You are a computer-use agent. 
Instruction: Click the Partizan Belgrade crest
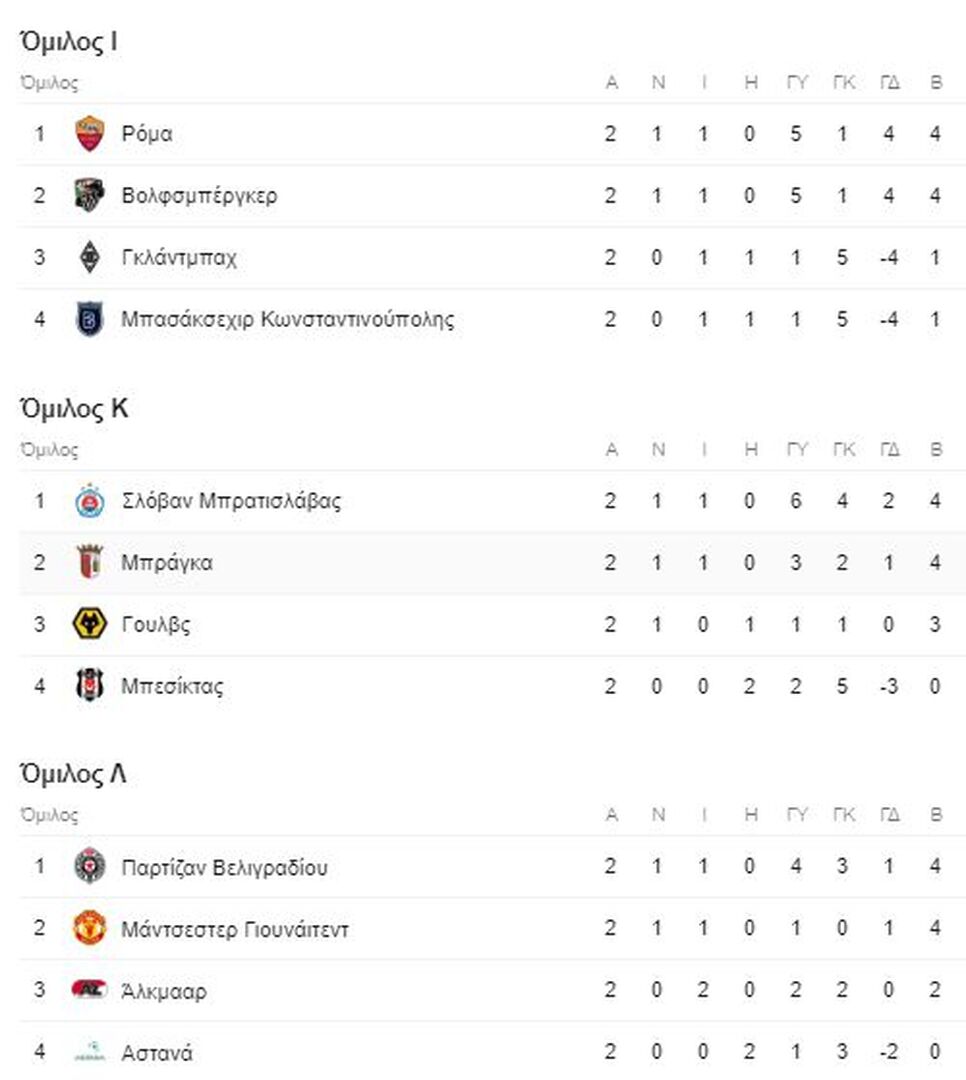tap(90, 866)
